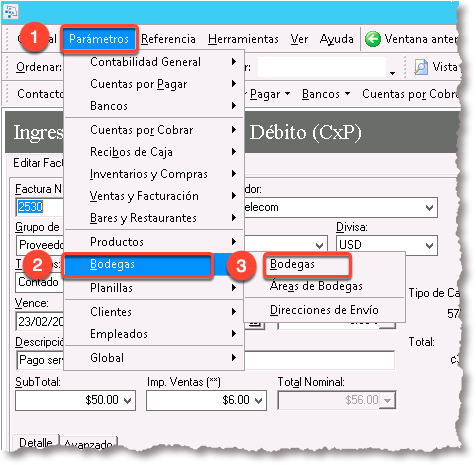Click the Factura number field showing 2530

click(39, 207)
